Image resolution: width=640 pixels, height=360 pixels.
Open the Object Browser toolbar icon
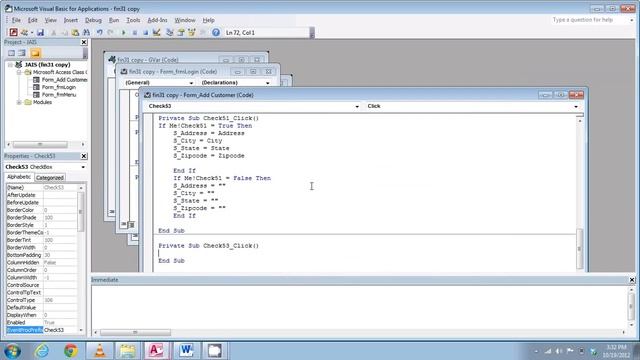(191, 32)
